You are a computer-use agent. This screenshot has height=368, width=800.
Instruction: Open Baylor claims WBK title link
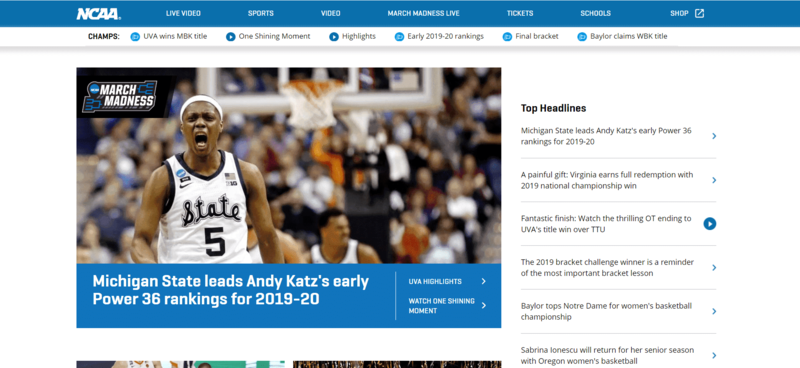629,36
